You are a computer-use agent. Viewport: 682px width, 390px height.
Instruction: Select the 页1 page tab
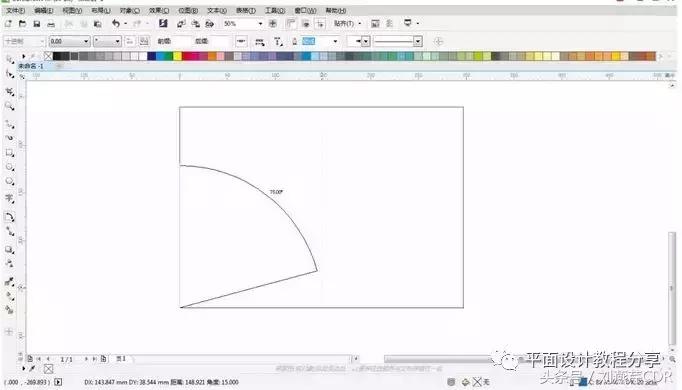coord(121,359)
